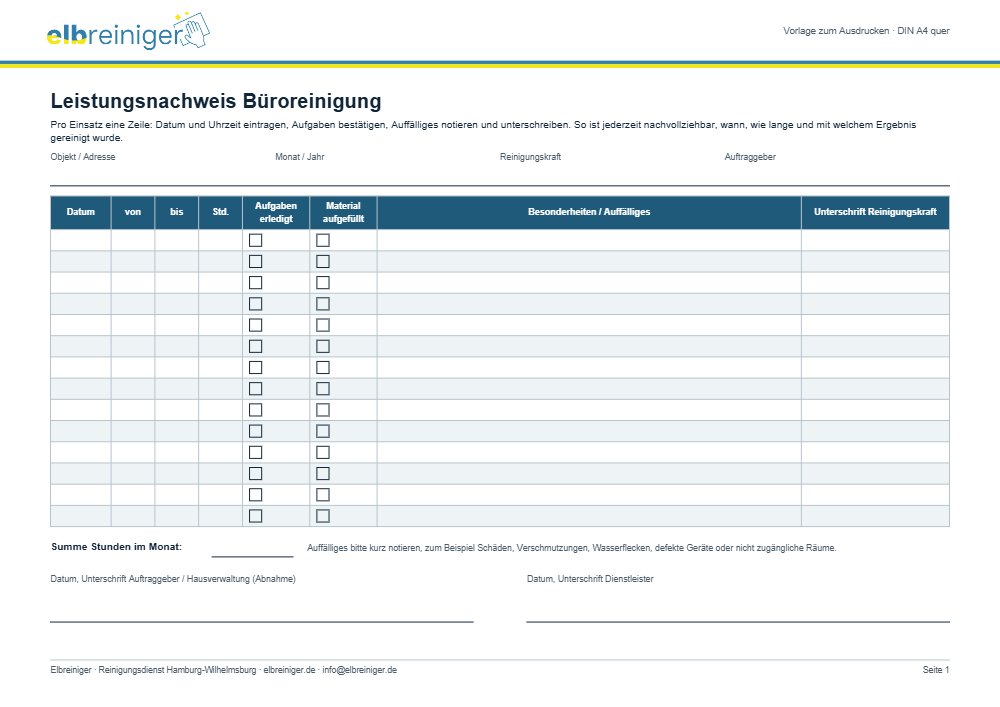The height and width of the screenshot is (707, 1000).
Task: Check Material aufgefüllt box in second table row
Action: tap(323, 261)
